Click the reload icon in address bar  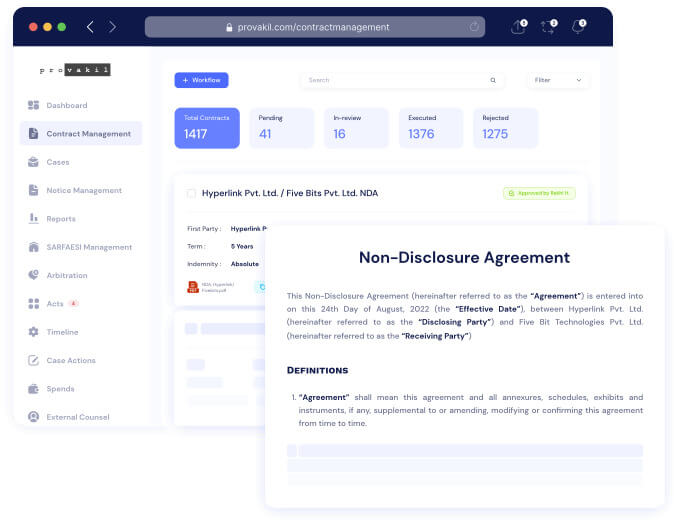click(474, 27)
